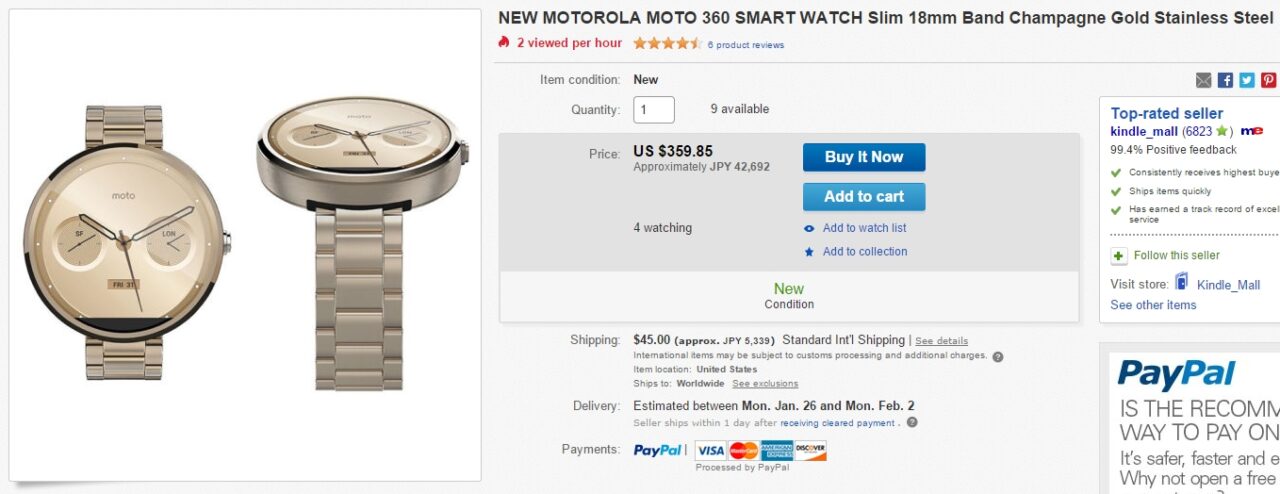Click the green plus follow seller icon
The width and height of the screenshot is (1280, 494).
[x=1119, y=256]
